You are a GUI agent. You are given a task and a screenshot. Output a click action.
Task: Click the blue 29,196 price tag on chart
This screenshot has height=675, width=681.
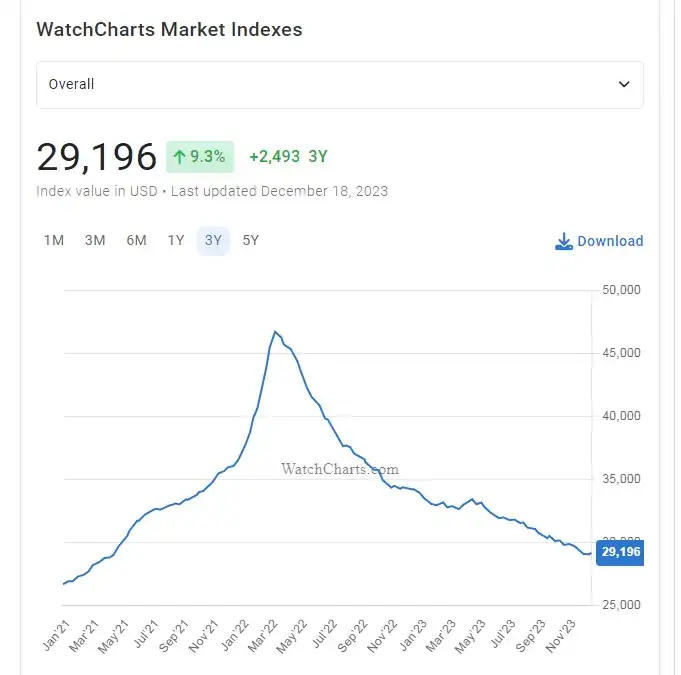pos(620,552)
